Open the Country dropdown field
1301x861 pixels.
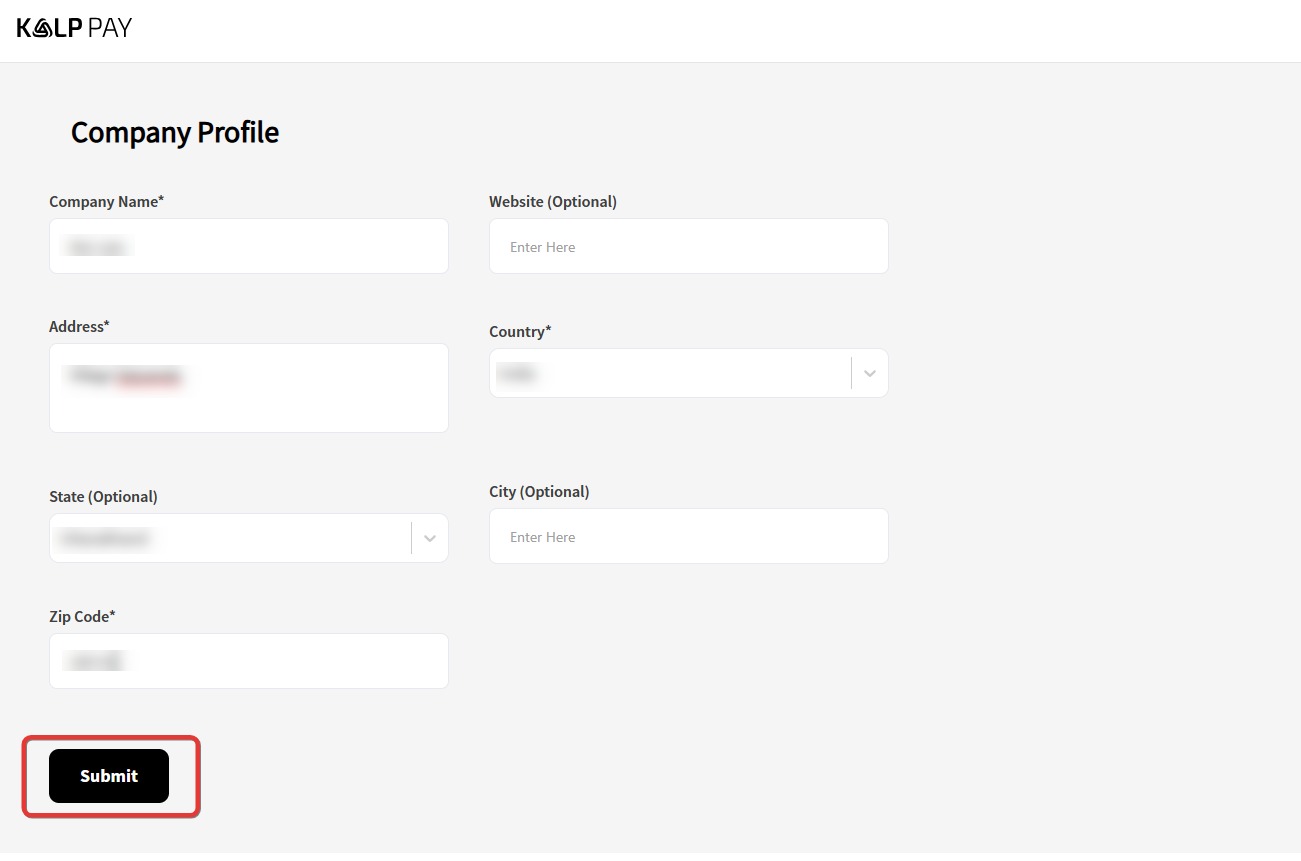pyautogui.click(x=670, y=373)
